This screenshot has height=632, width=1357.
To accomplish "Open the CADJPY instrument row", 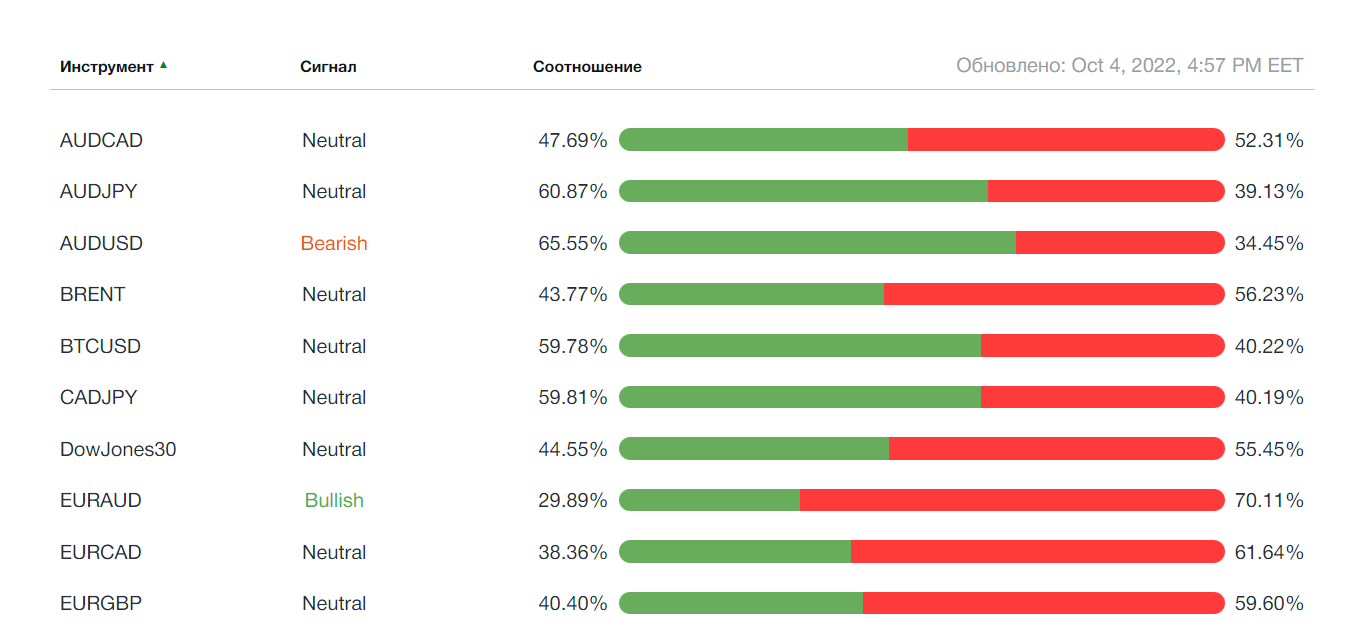I will tap(98, 398).
